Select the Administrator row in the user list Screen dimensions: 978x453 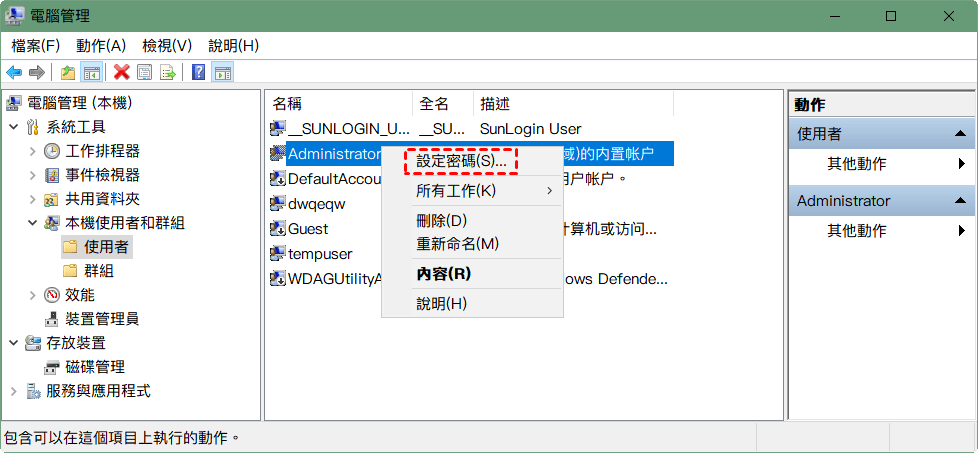471,153
